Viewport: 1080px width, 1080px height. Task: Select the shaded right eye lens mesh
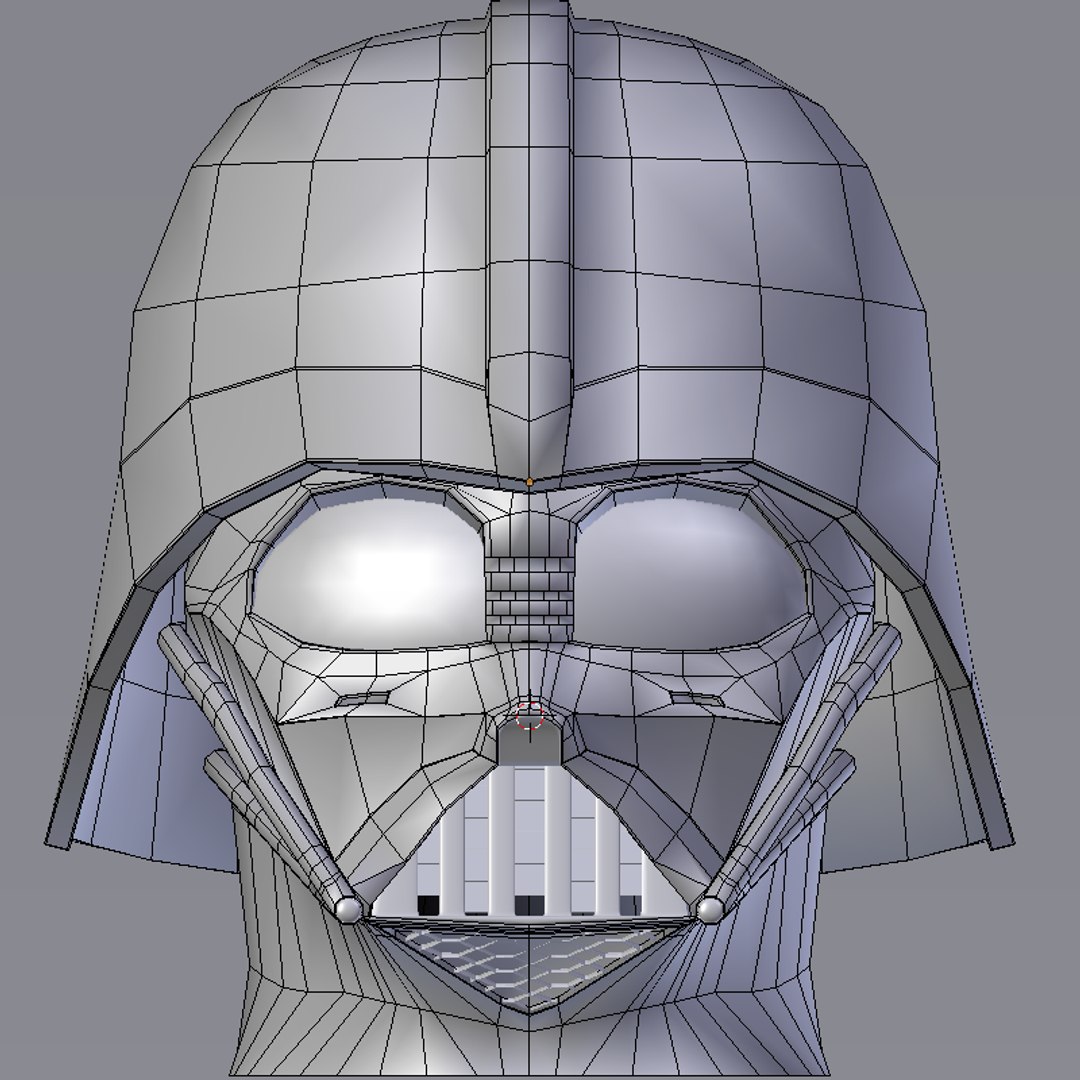click(x=691, y=573)
